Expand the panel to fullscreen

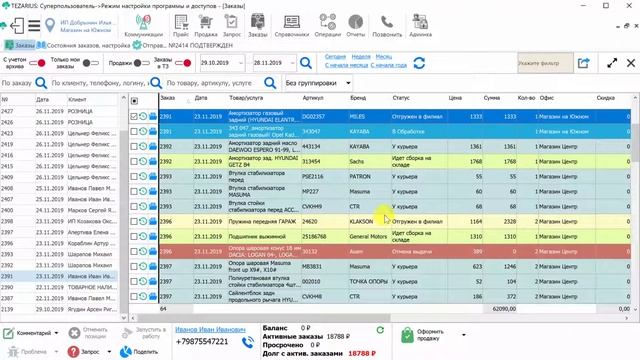click(x=611, y=63)
